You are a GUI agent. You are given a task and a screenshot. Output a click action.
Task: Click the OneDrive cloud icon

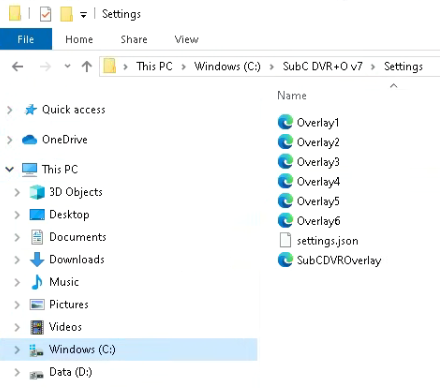click(x=29, y=139)
